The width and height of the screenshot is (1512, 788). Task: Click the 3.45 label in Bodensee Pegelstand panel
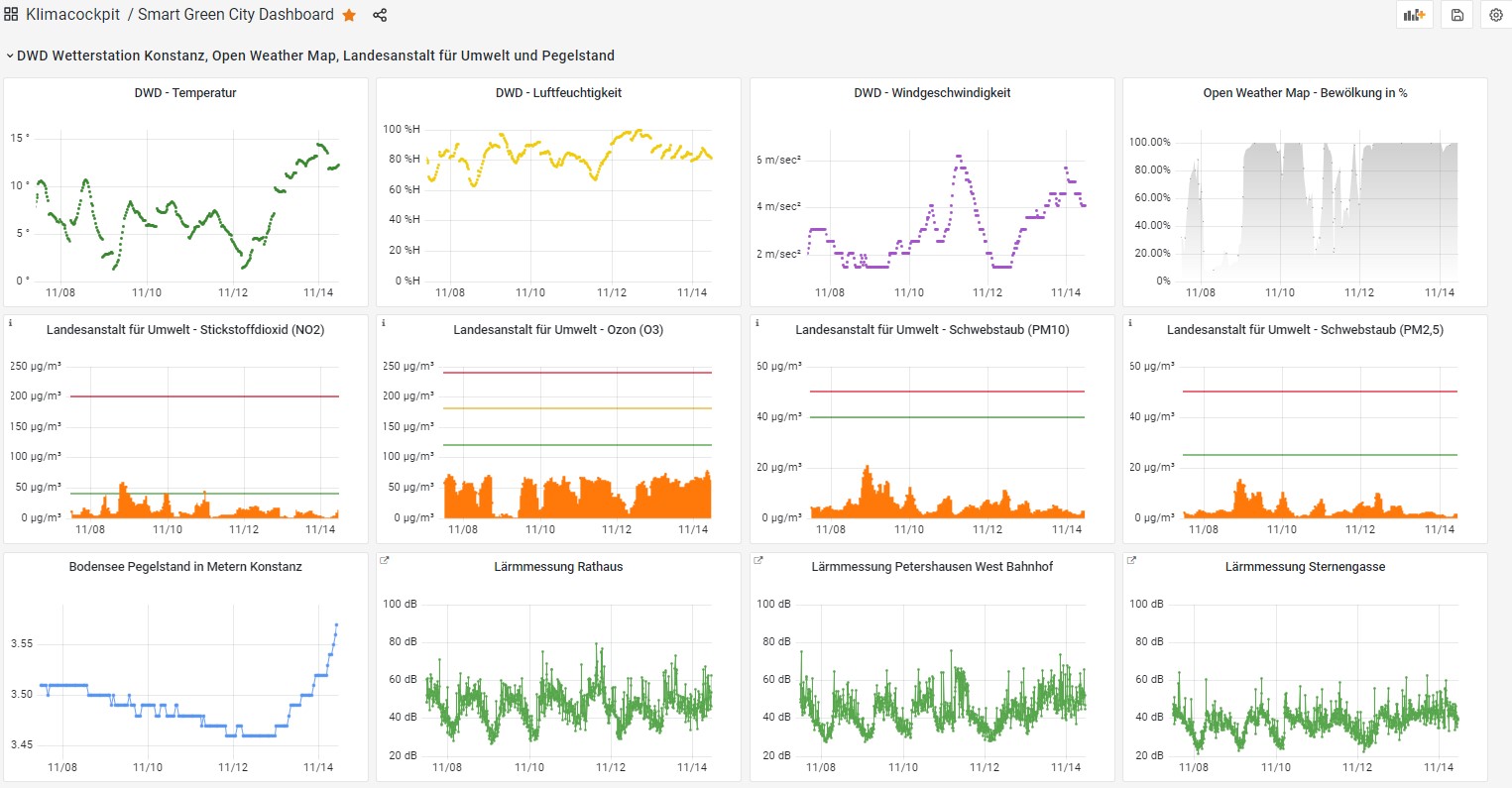[x=22, y=745]
